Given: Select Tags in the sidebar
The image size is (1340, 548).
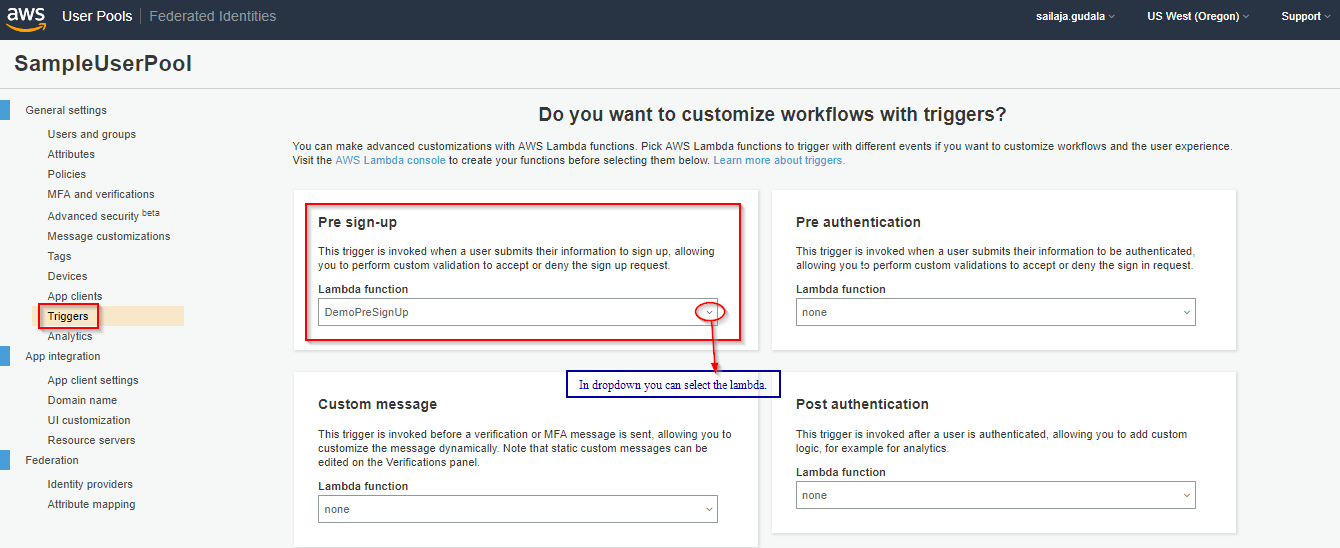Looking at the screenshot, I should (x=59, y=256).
